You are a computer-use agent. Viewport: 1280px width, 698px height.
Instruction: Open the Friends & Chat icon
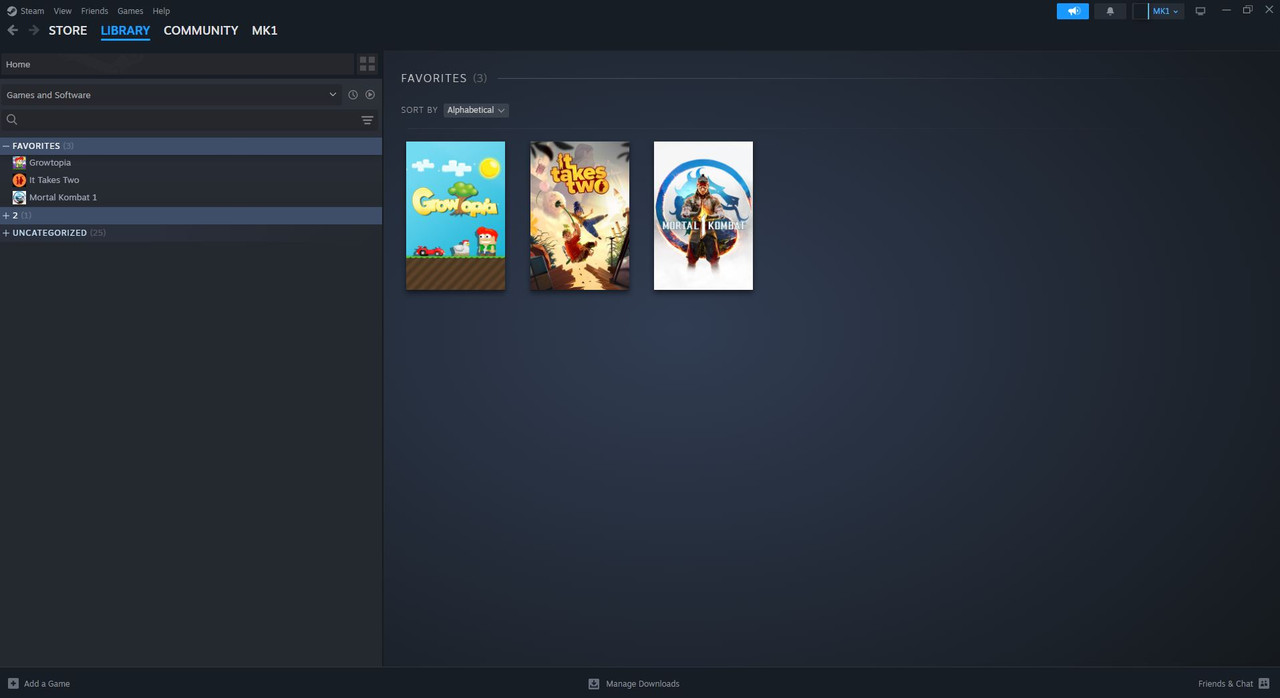(x=1264, y=684)
